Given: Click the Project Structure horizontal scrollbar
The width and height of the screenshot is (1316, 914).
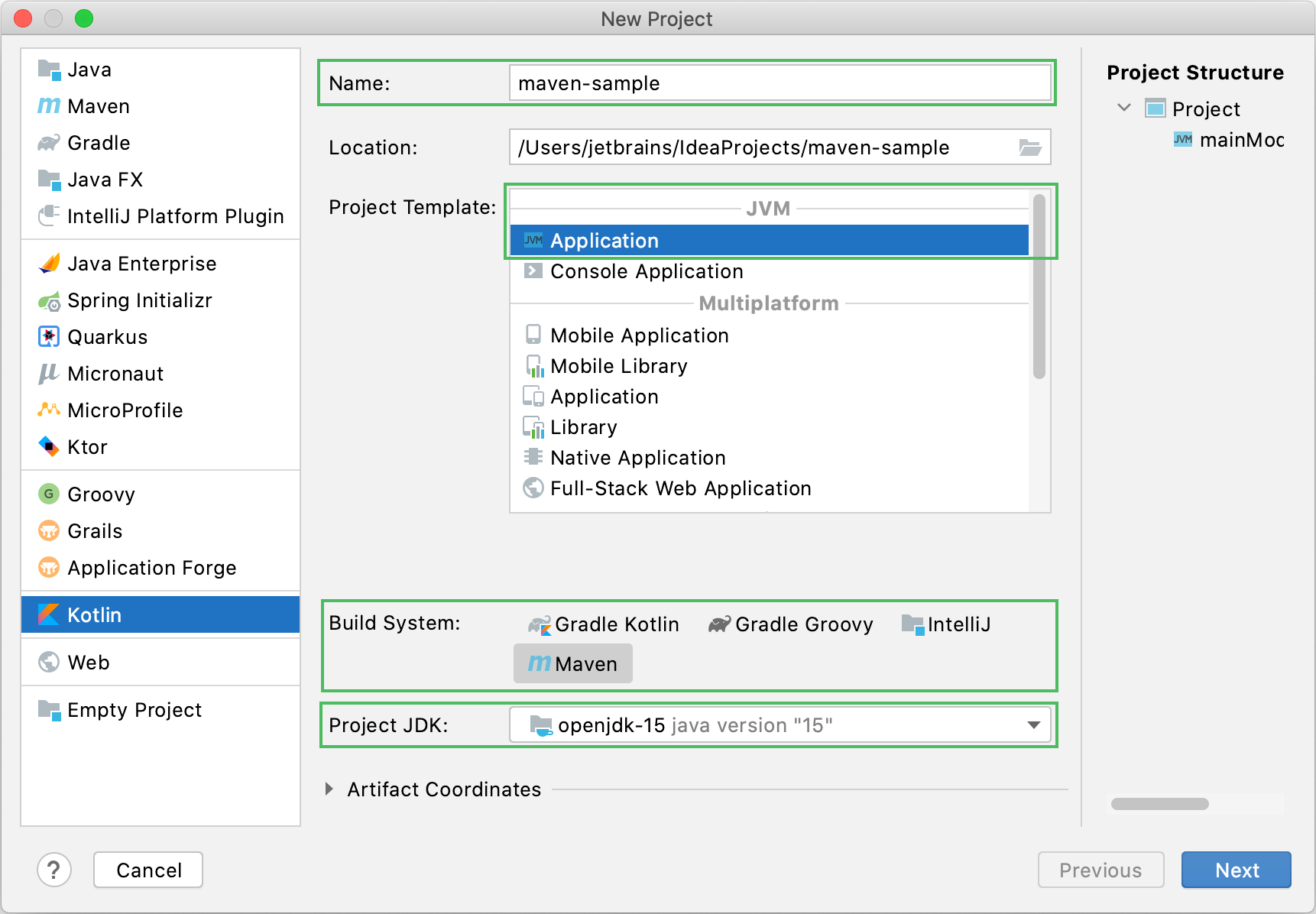Looking at the screenshot, I should coord(1160,804).
